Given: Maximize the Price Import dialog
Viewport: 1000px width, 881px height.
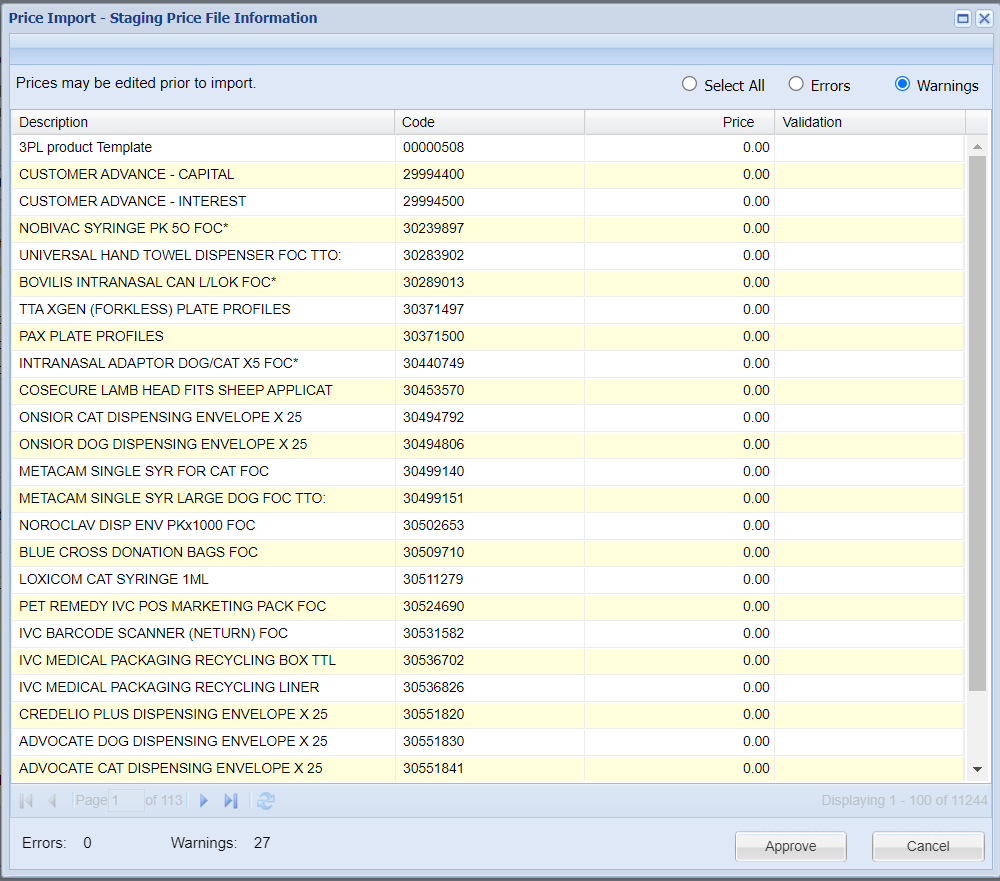Looking at the screenshot, I should pyautogui.click(x=963, y=18).
